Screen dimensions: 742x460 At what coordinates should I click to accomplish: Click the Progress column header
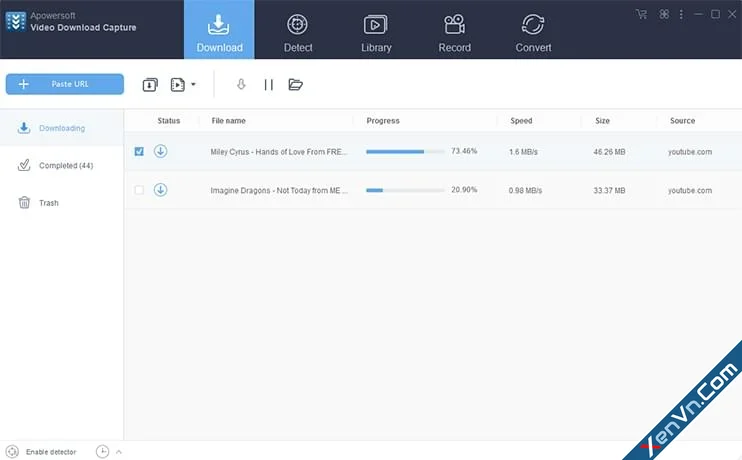(x=383, y=121)
